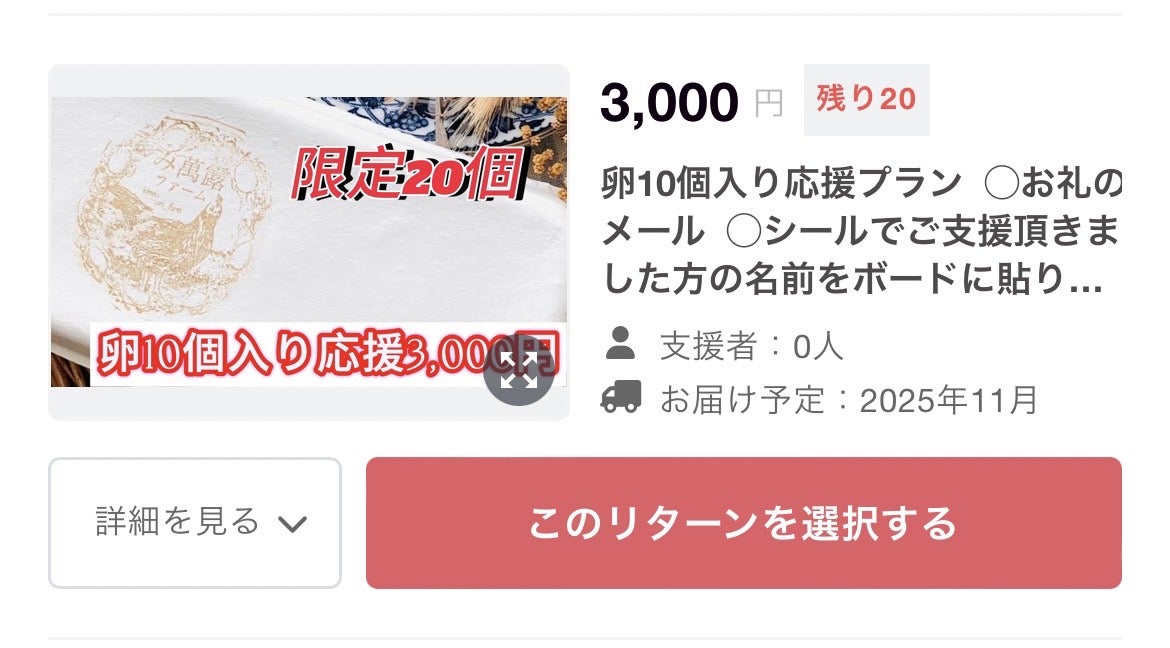Click the 卵10個入り応援プラン title text
This screenshot has width=1170, height=648.
[x=781, y=183]
